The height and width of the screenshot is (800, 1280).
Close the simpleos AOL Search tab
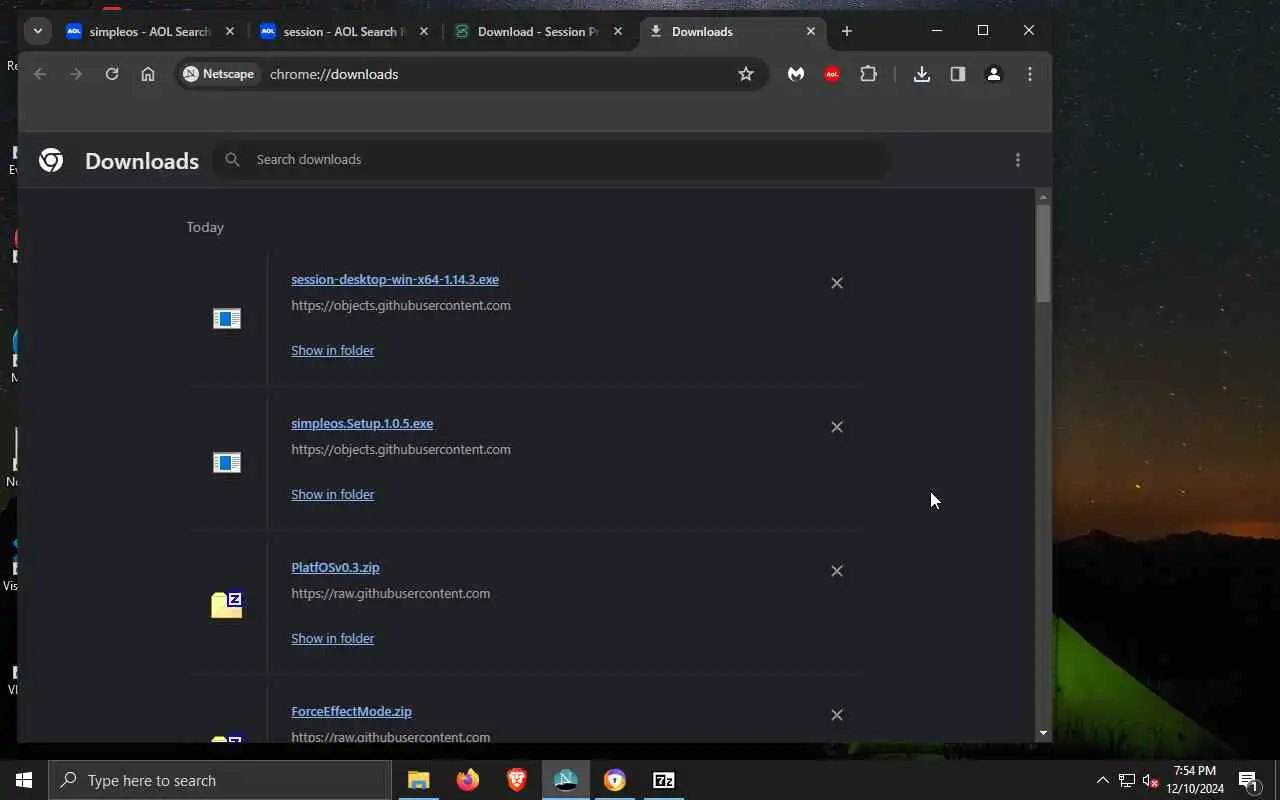(x=230, y=31)
